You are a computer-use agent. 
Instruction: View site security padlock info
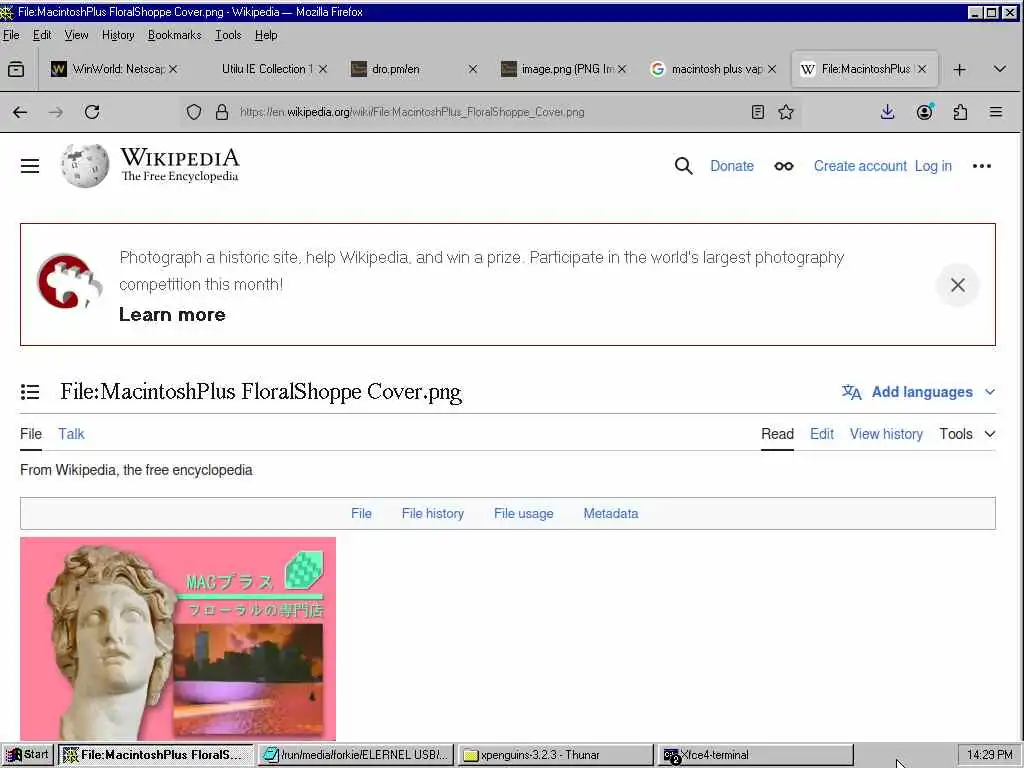(x=222, y=112)
